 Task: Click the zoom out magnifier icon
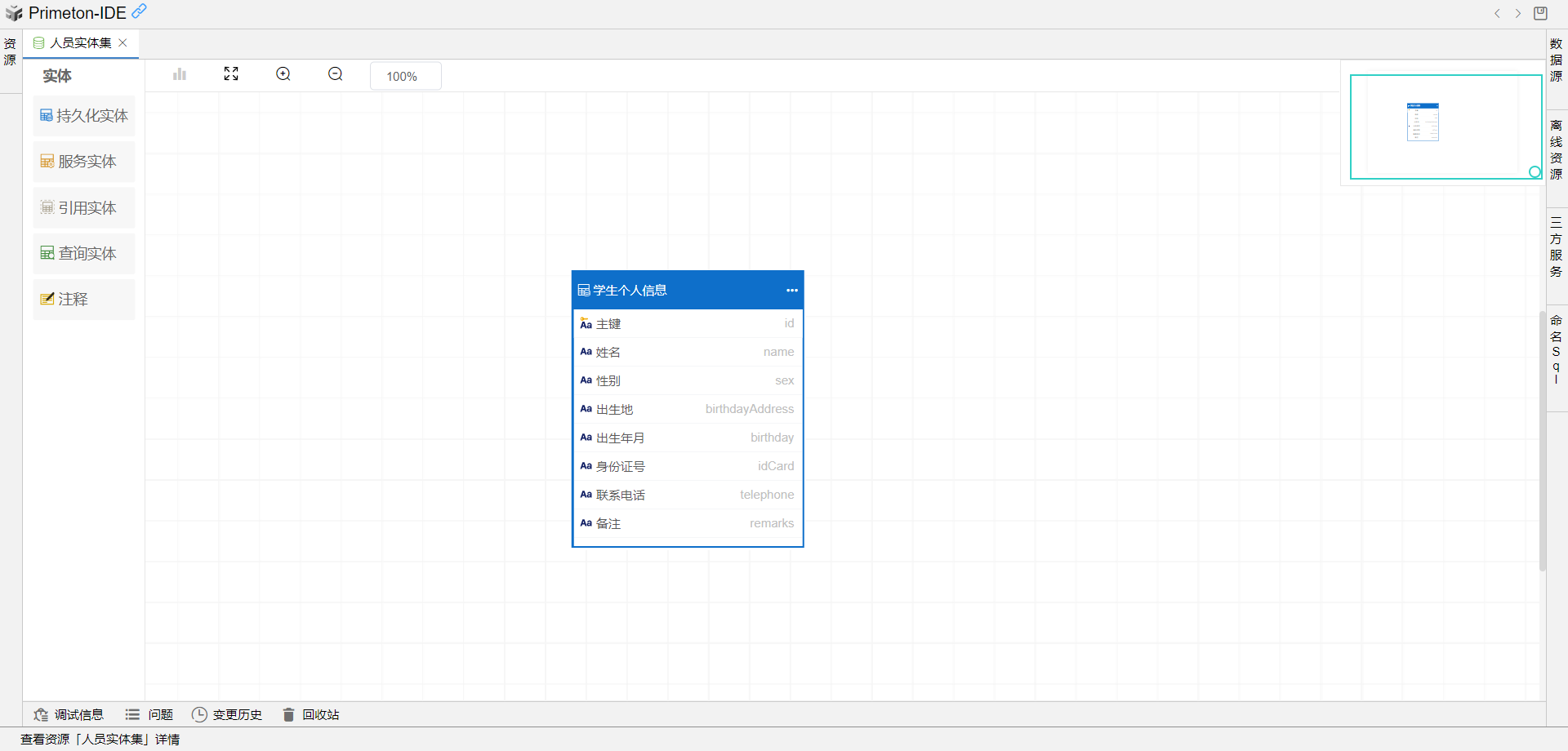335,74
